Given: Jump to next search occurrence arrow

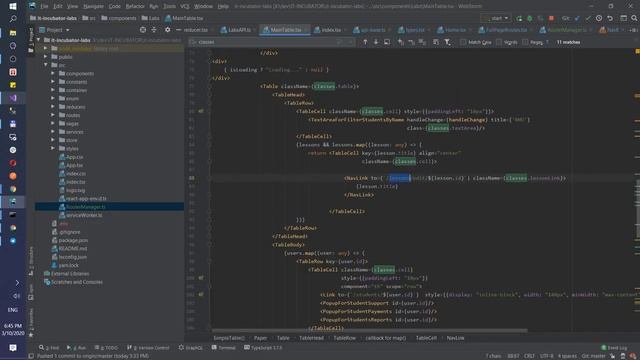Looking at the screenshot, I should point(376,42).
